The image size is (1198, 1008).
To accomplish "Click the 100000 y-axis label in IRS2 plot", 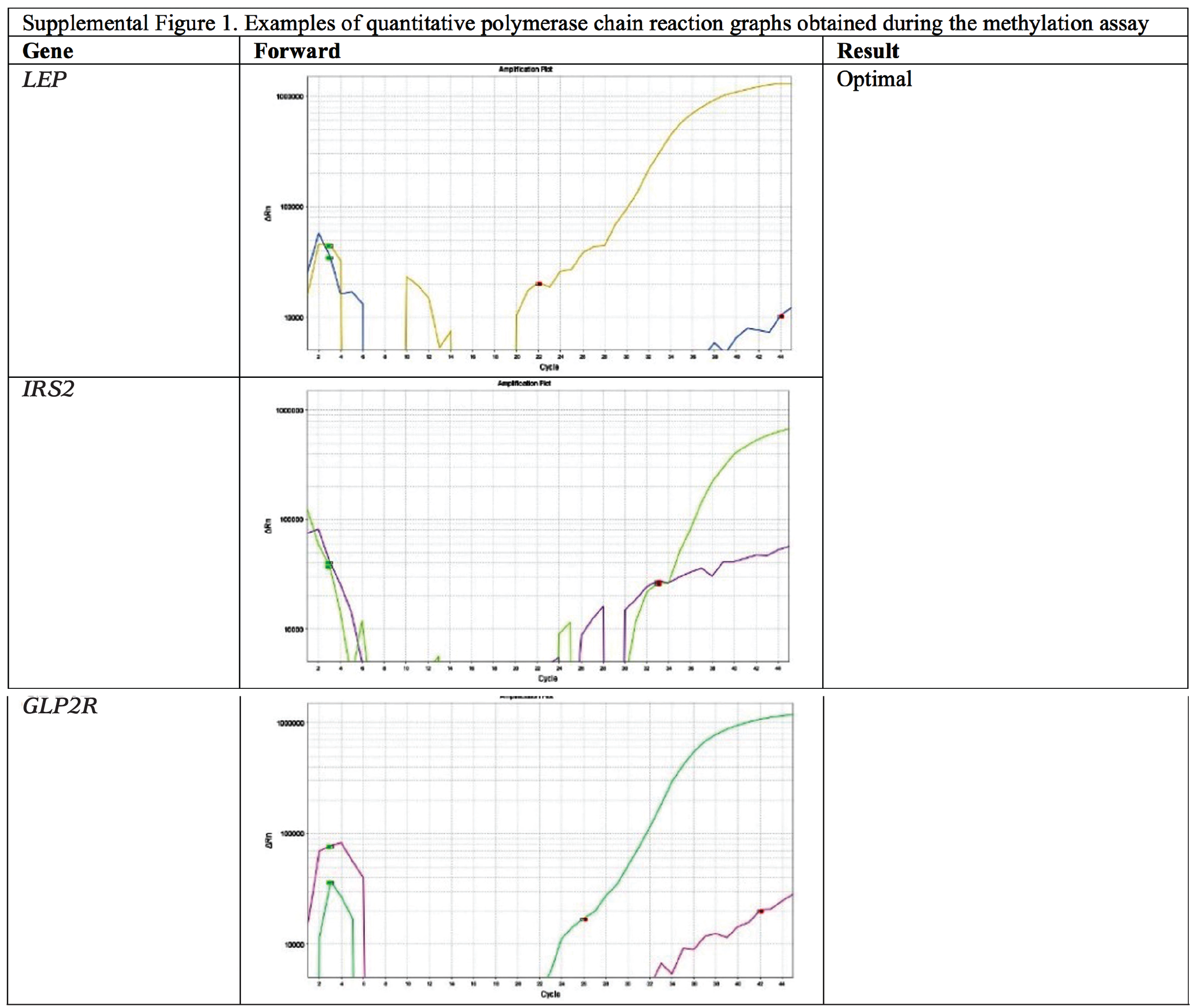I will tap(291, 519).
